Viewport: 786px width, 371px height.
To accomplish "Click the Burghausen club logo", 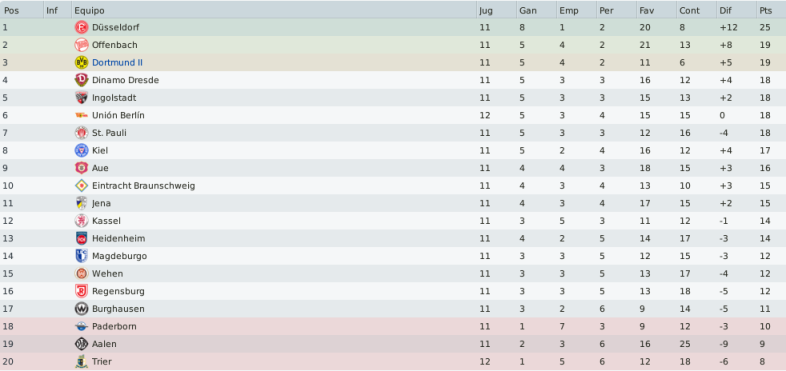I will (x=81, y=309).
